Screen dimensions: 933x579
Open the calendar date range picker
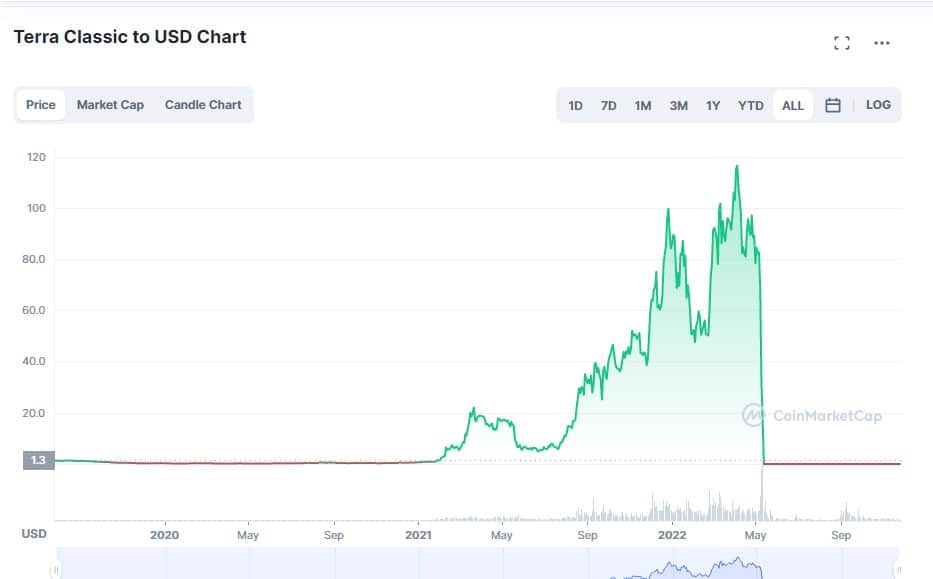(833, 105)
